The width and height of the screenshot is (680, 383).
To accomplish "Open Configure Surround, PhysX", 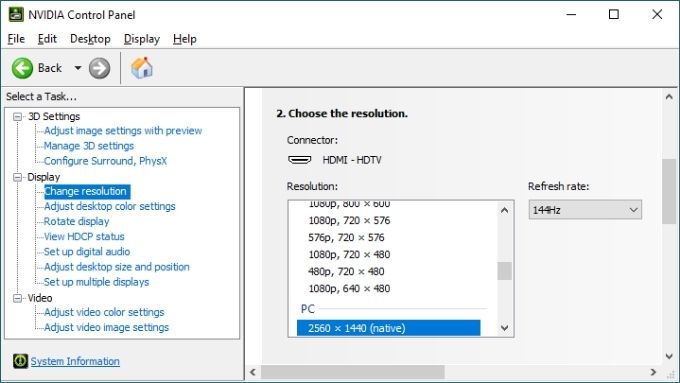I will coord(105,161).
